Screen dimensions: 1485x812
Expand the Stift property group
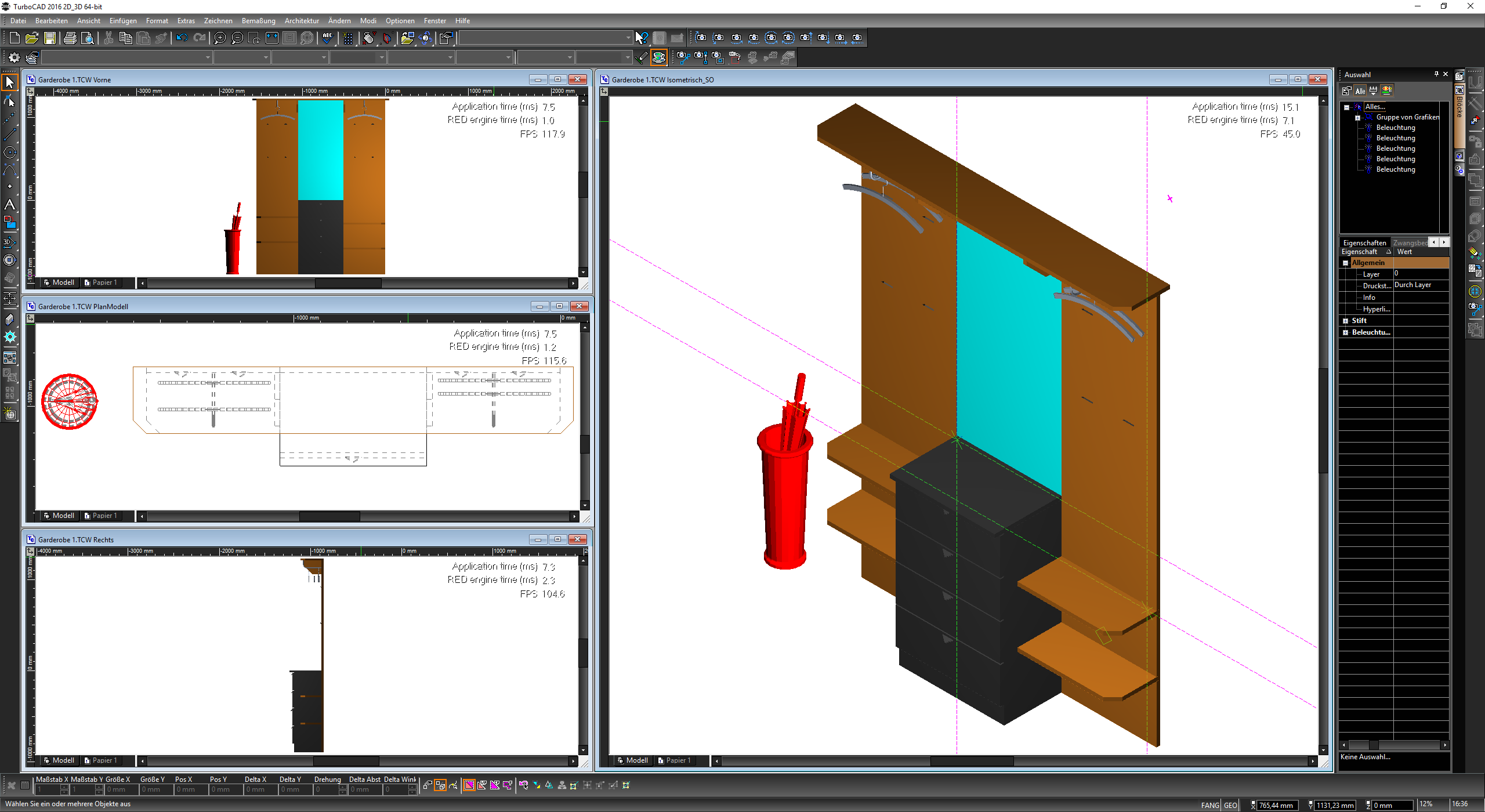pos(1346,320)
